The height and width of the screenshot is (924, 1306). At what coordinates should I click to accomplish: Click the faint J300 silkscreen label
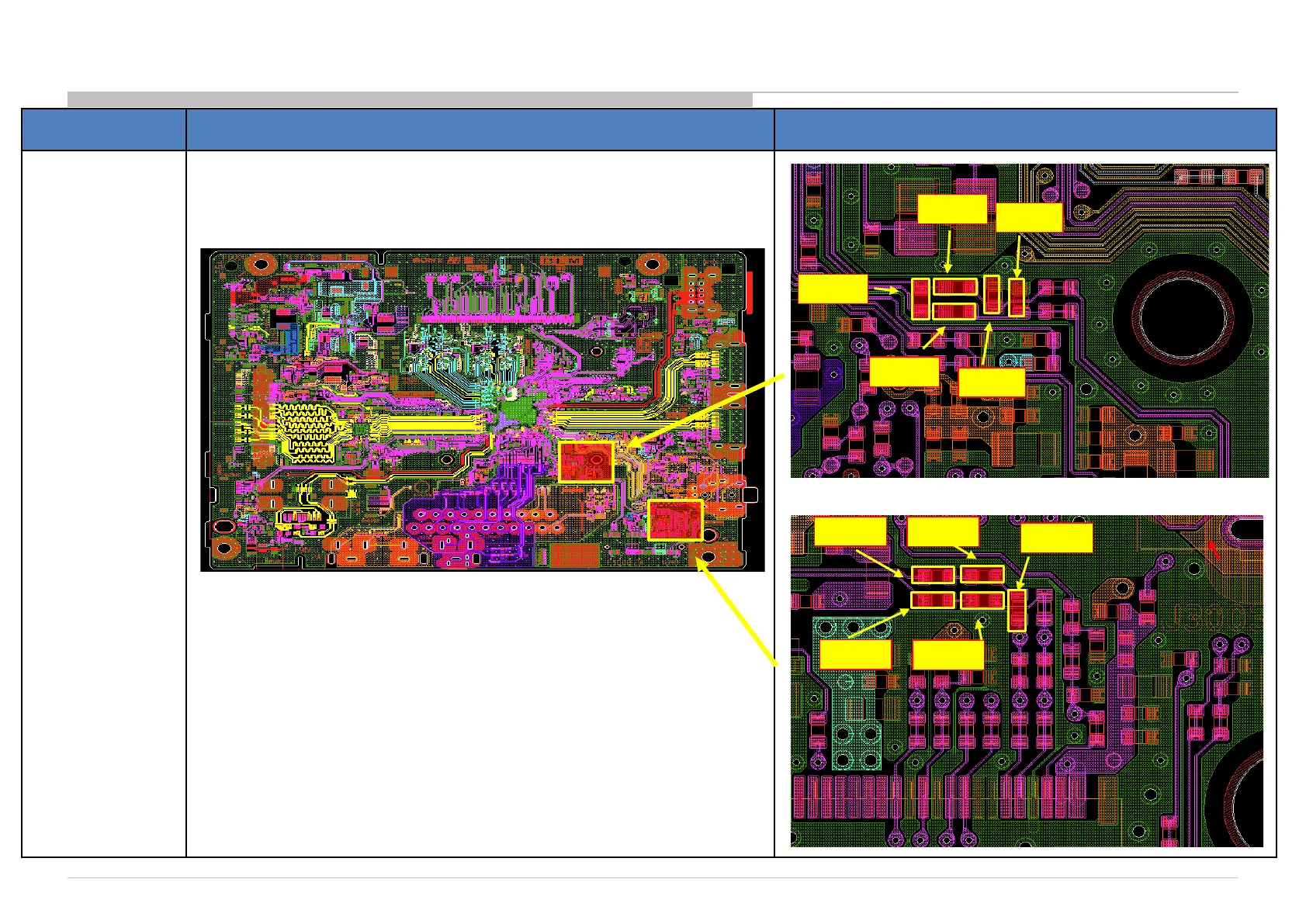click(1212, 616)
